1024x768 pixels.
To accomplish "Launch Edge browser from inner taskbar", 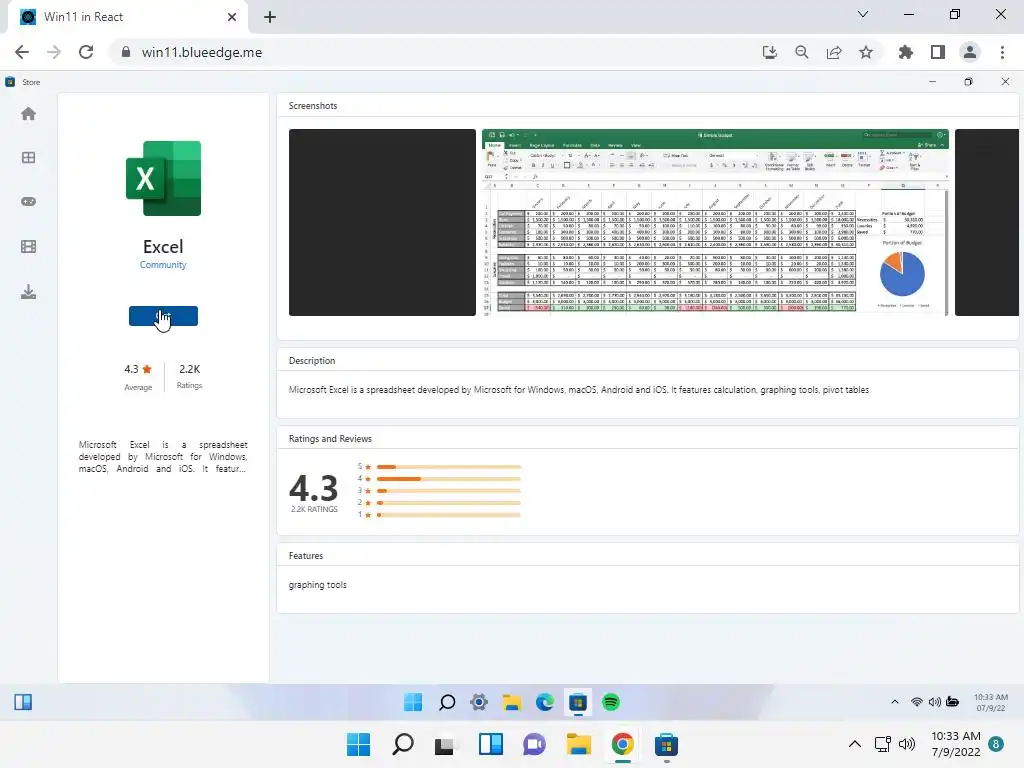I will tap(545, 702).
